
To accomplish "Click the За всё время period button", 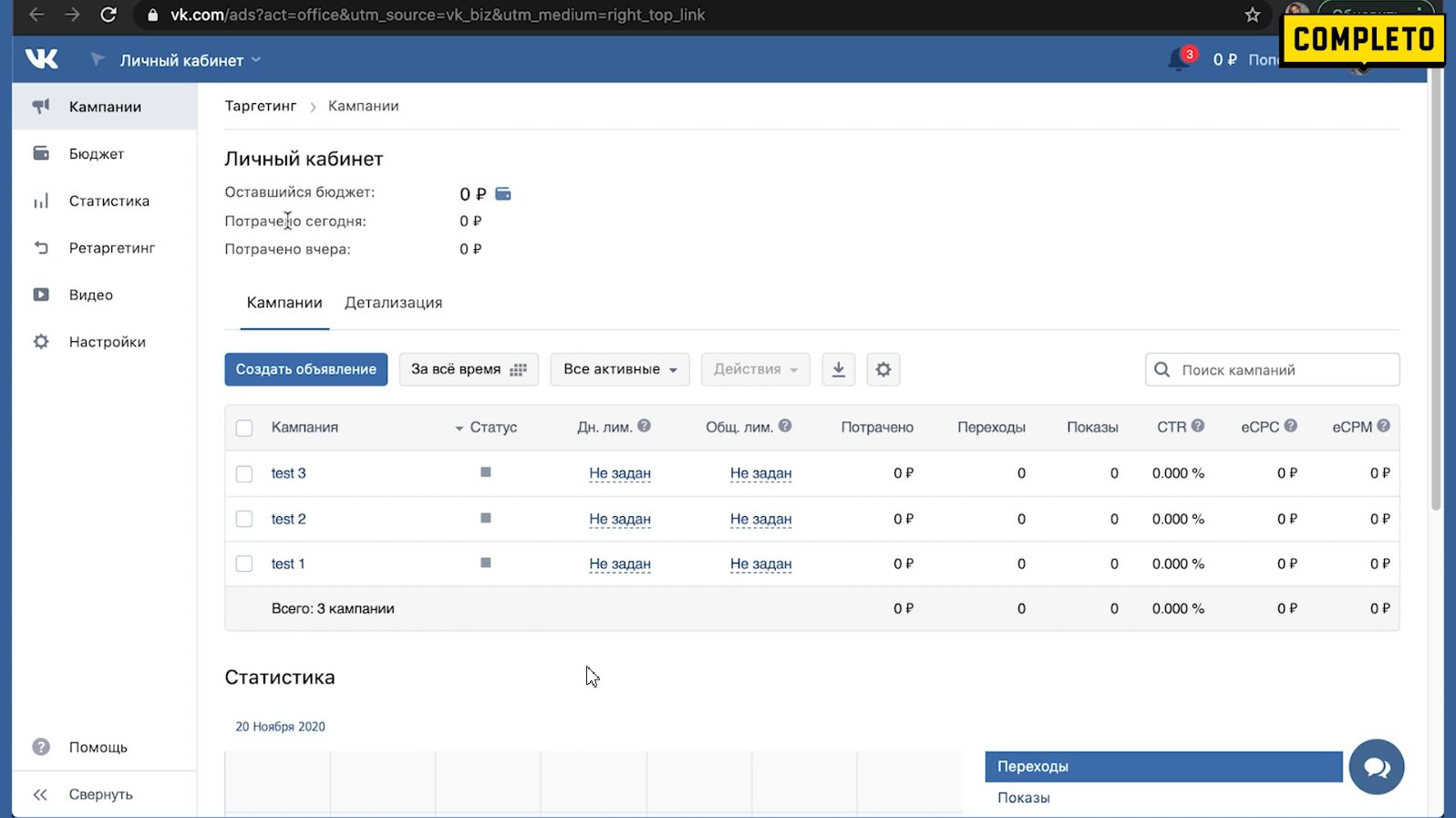I will pos(469,369).
